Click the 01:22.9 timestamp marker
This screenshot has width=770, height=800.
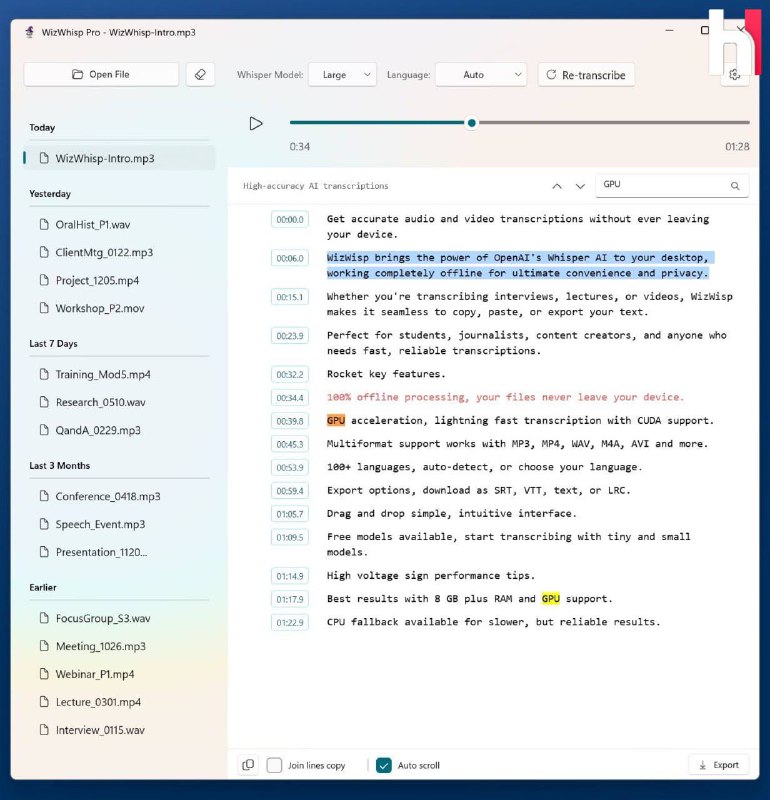290,623
